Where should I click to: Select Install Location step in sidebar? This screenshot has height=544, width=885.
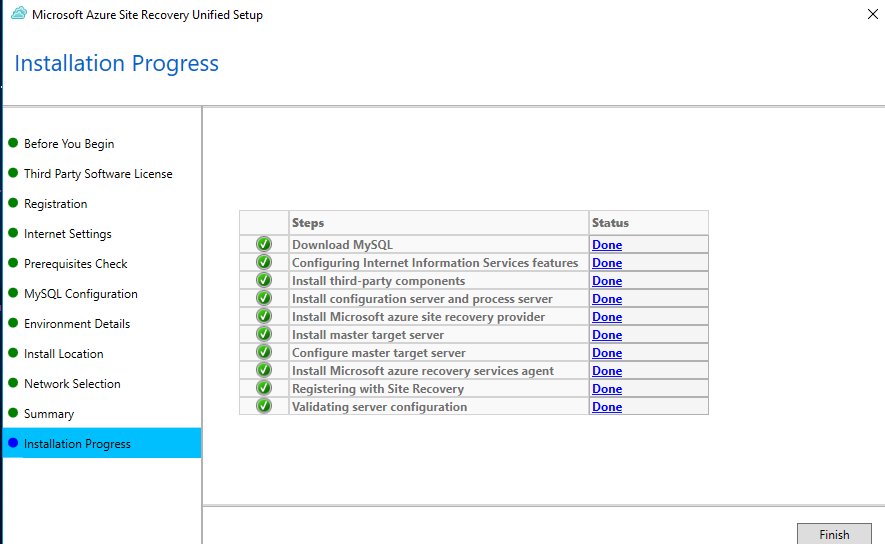pyautogui.click(x=64, y=354)
